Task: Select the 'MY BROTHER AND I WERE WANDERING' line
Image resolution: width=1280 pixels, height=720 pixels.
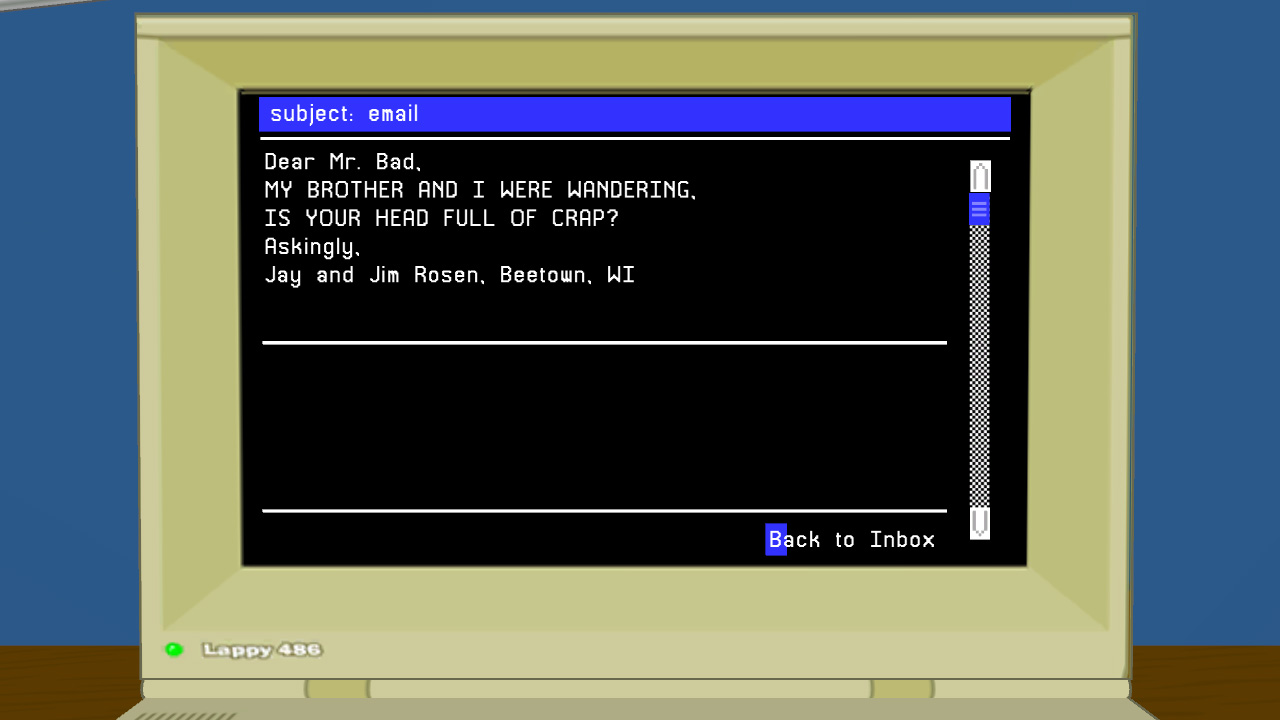Action: pos(480,190)
